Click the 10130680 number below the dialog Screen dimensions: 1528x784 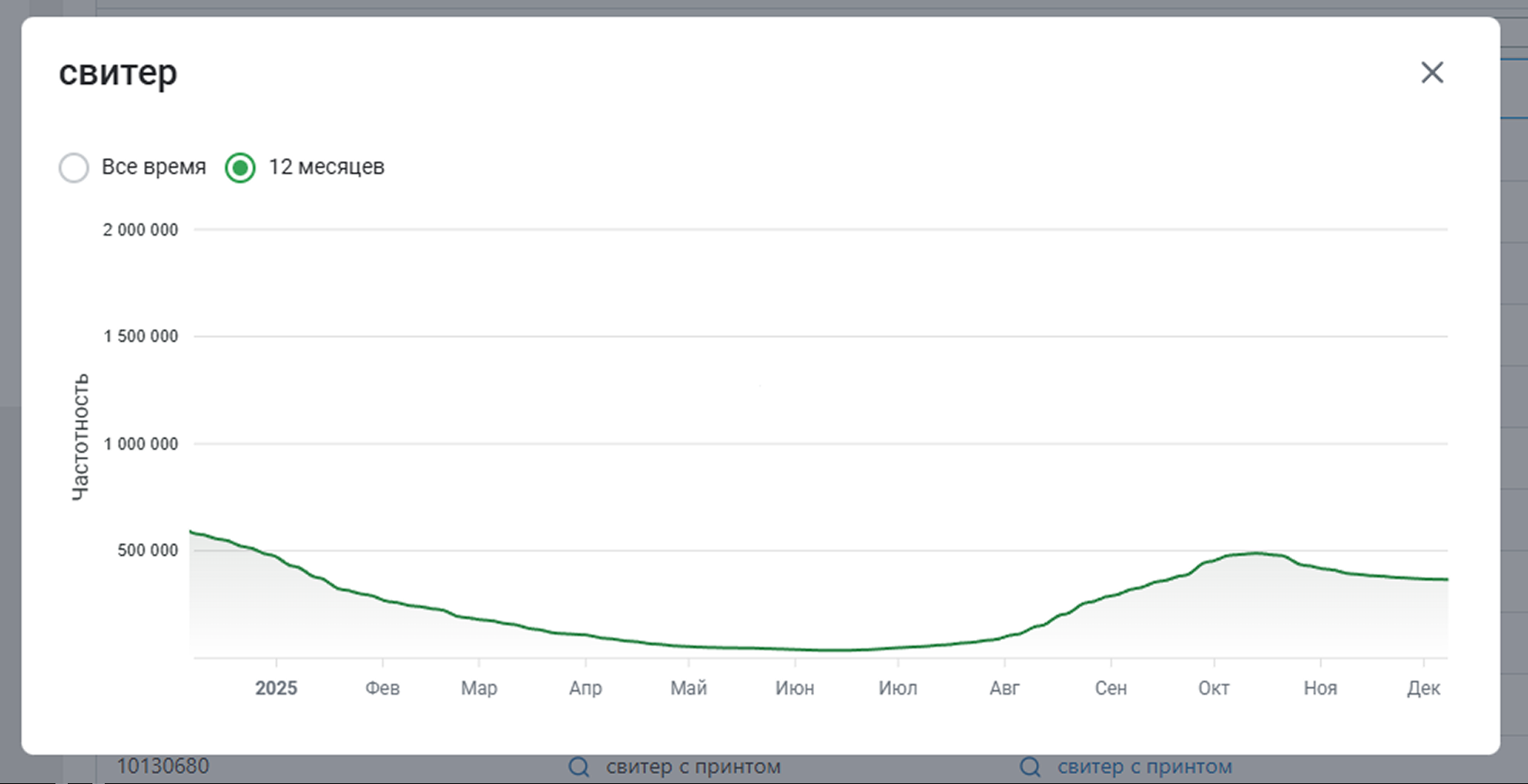(x=163, y=766)
